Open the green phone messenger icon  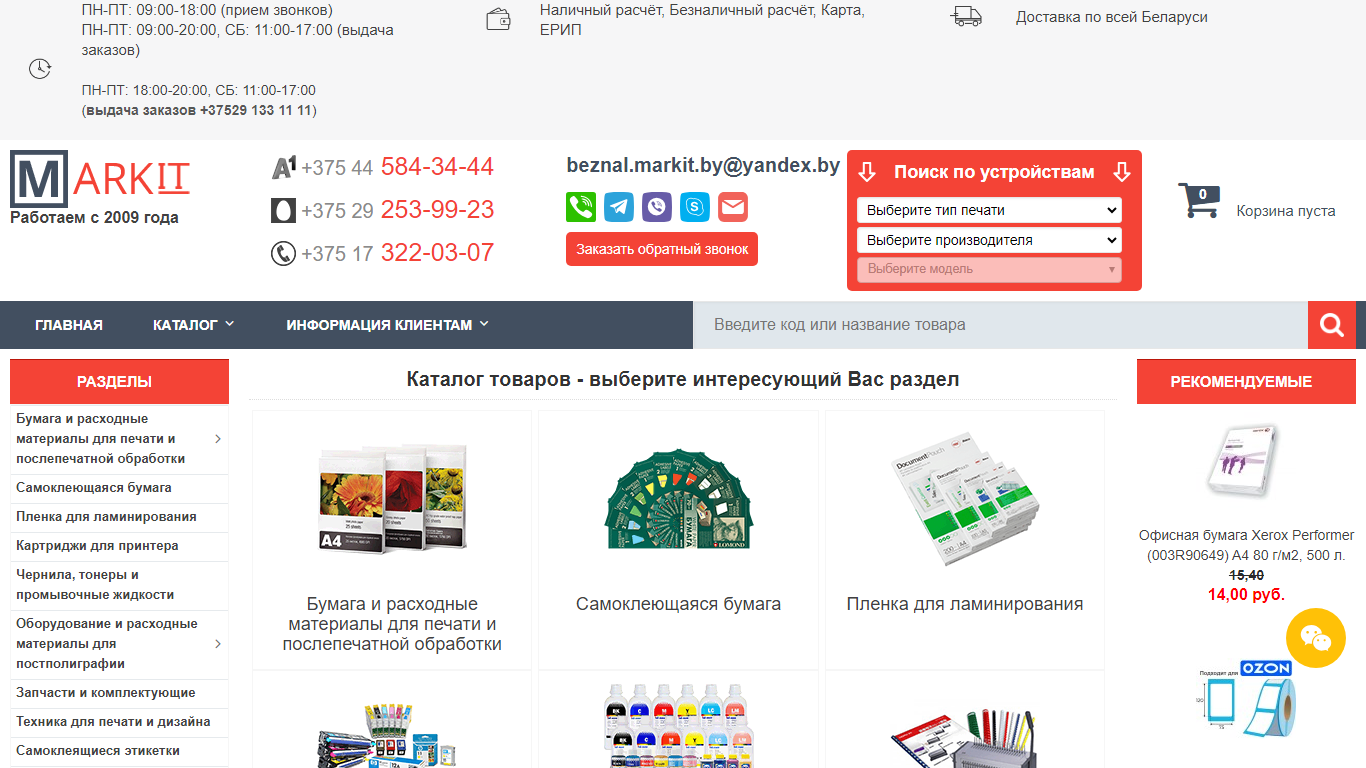pyautogui.click(x=581, y=207)
